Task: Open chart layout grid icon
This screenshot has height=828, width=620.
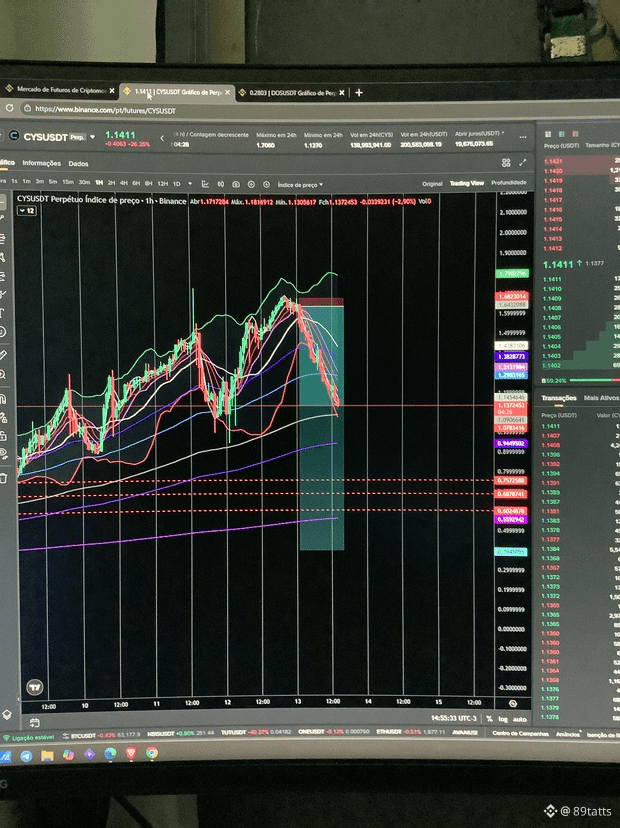Action: tap(506, 163)
